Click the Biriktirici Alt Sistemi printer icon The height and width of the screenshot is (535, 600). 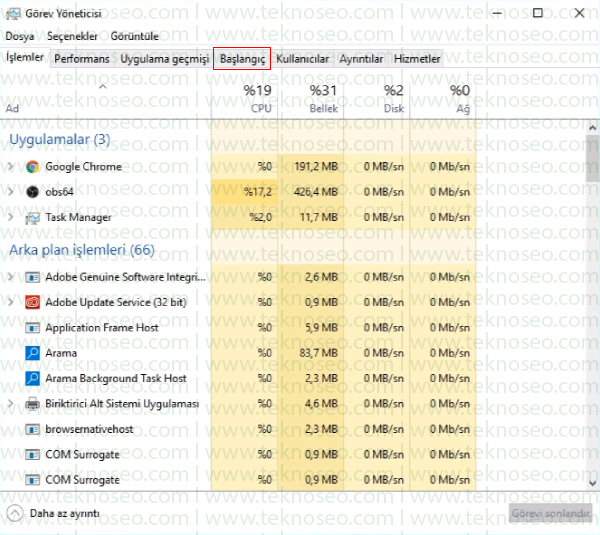coord(33,404)
